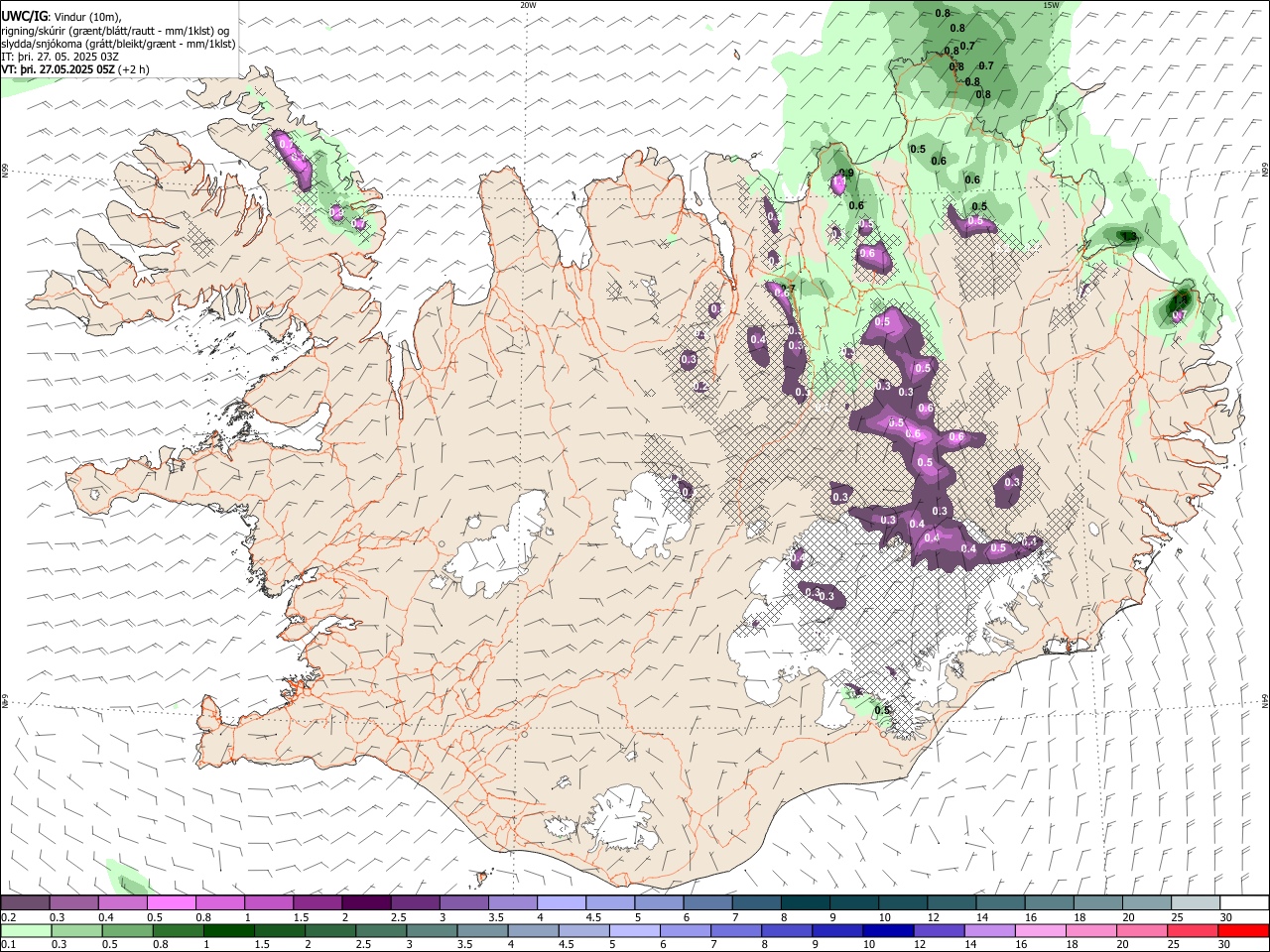Pick the lavender lower swatch between 14 and 16
This screenshot has width=1270, height=952.
point(990,931)
